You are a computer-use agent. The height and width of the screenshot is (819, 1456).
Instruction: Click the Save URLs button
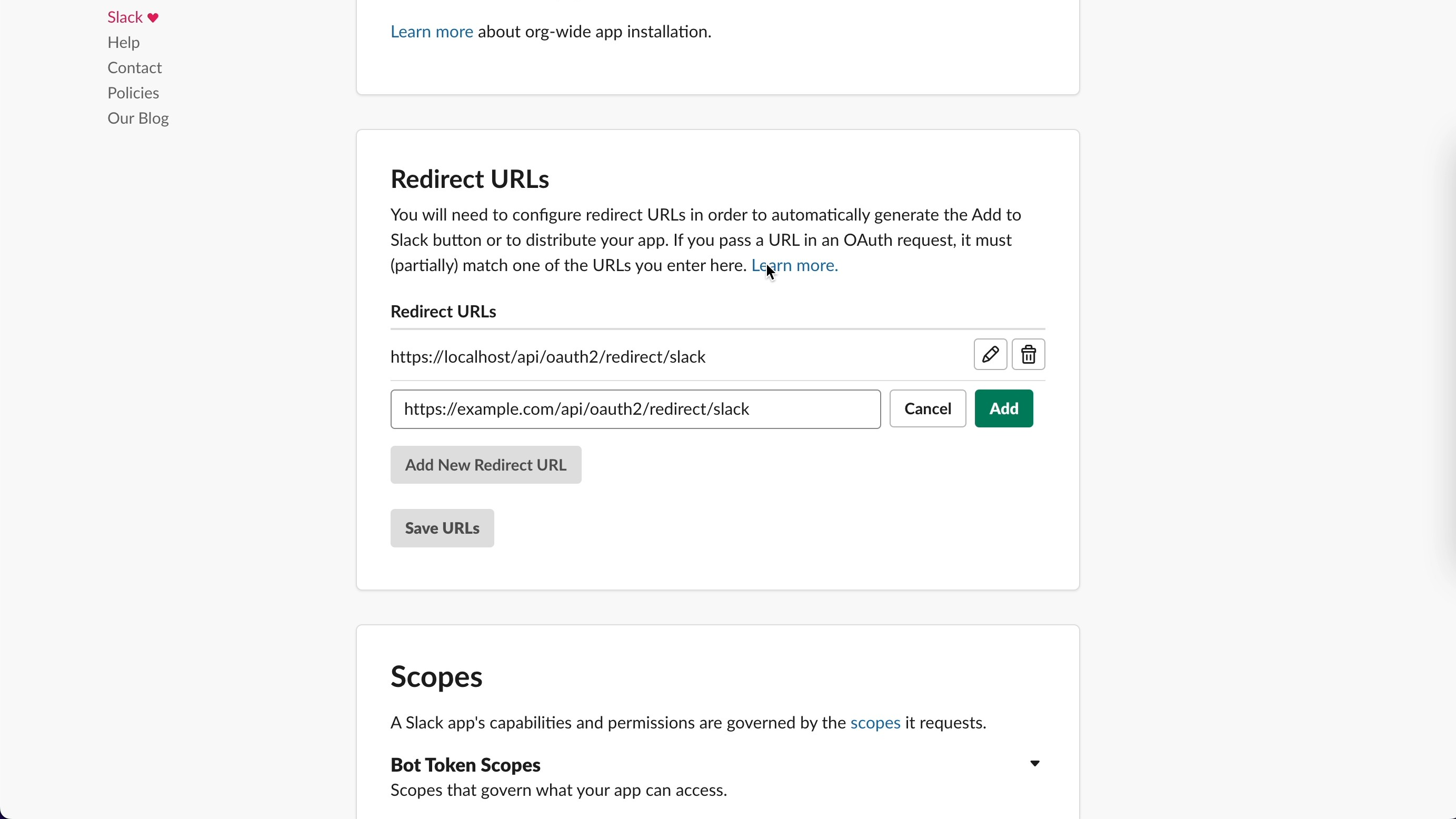coord(442,528)
